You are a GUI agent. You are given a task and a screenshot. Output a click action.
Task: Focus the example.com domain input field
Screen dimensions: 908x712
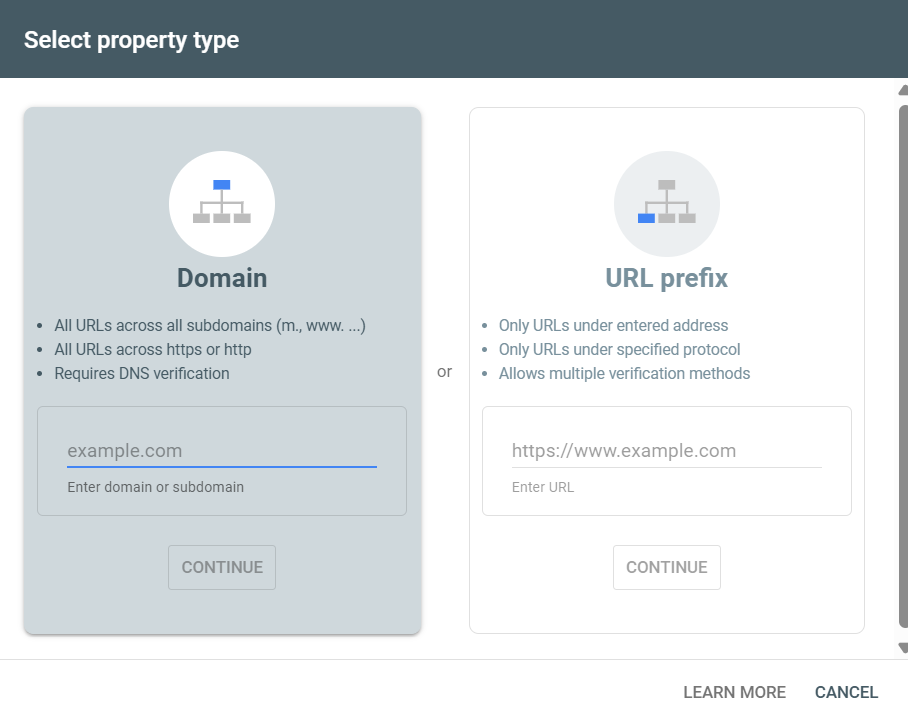coord(221,451)
